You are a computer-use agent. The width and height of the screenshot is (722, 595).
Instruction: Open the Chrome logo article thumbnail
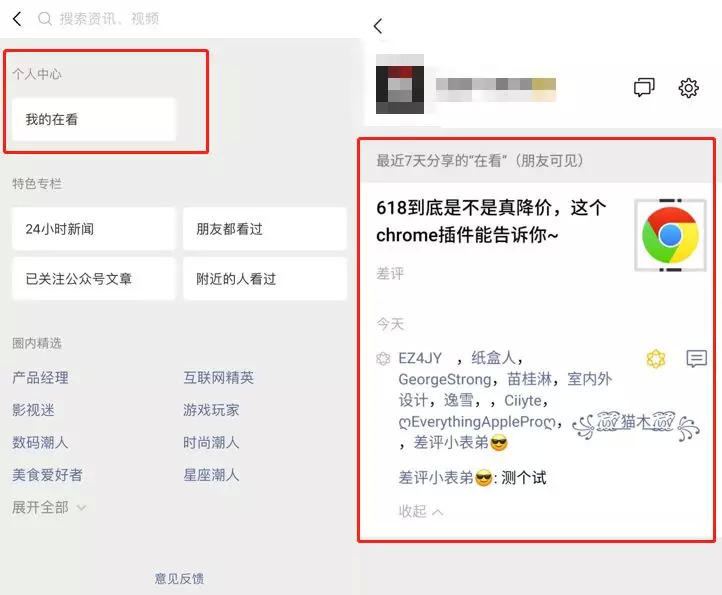(670, 235)
